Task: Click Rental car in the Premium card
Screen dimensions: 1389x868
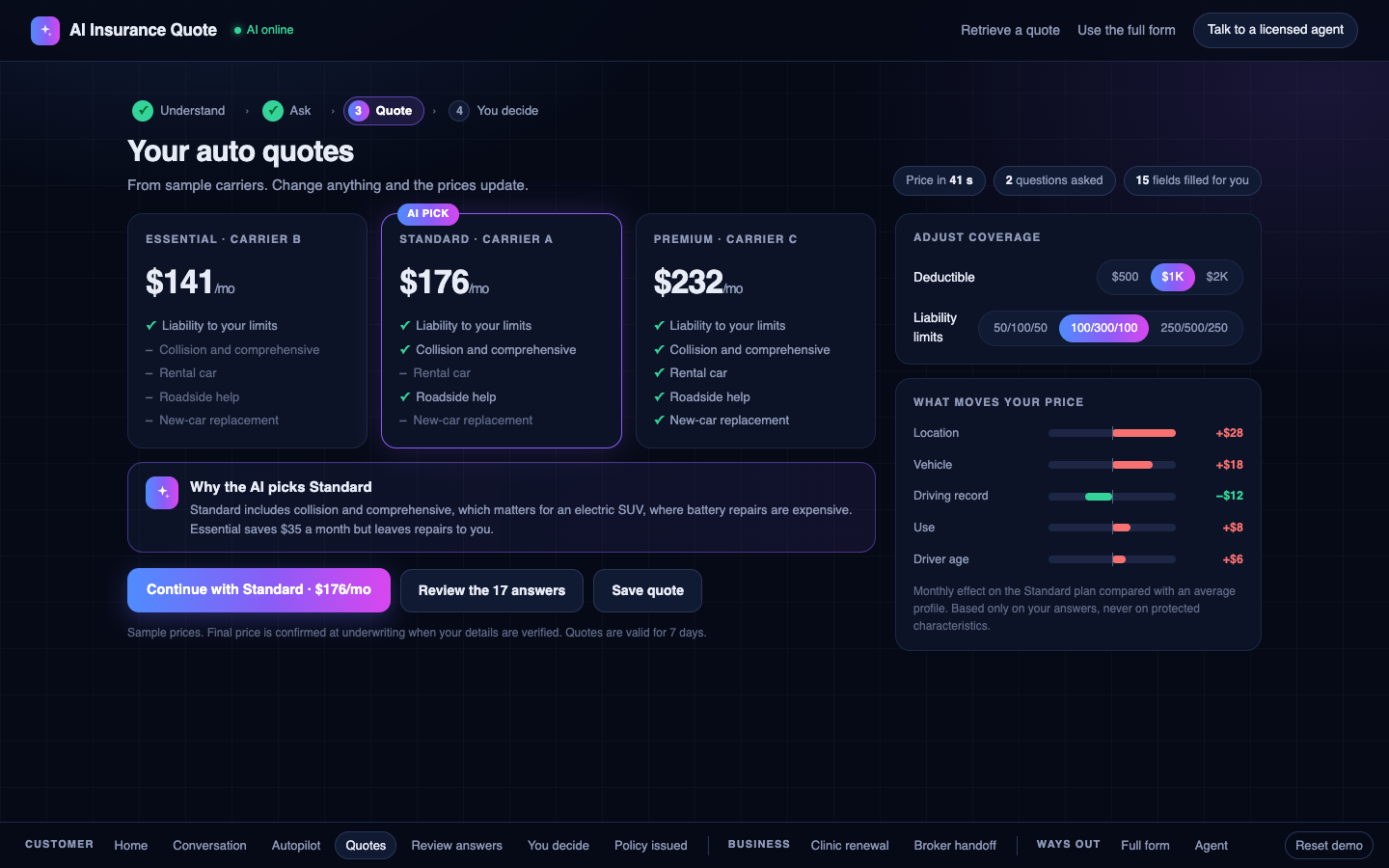Action: click(698, 373)
